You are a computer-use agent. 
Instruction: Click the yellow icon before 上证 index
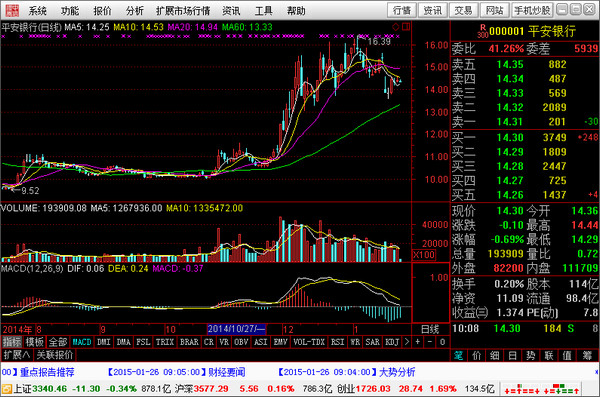click(7, 389)
